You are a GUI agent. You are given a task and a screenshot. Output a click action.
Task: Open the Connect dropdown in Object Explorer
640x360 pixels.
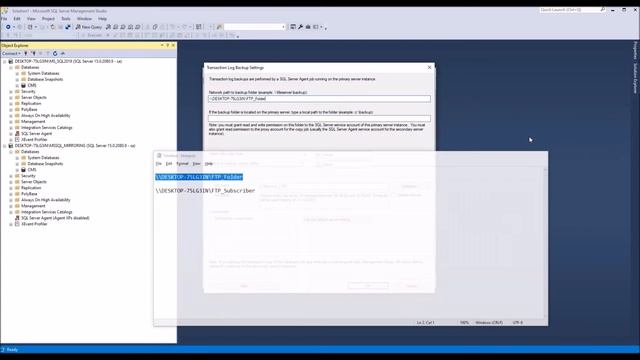click(11, 53)
